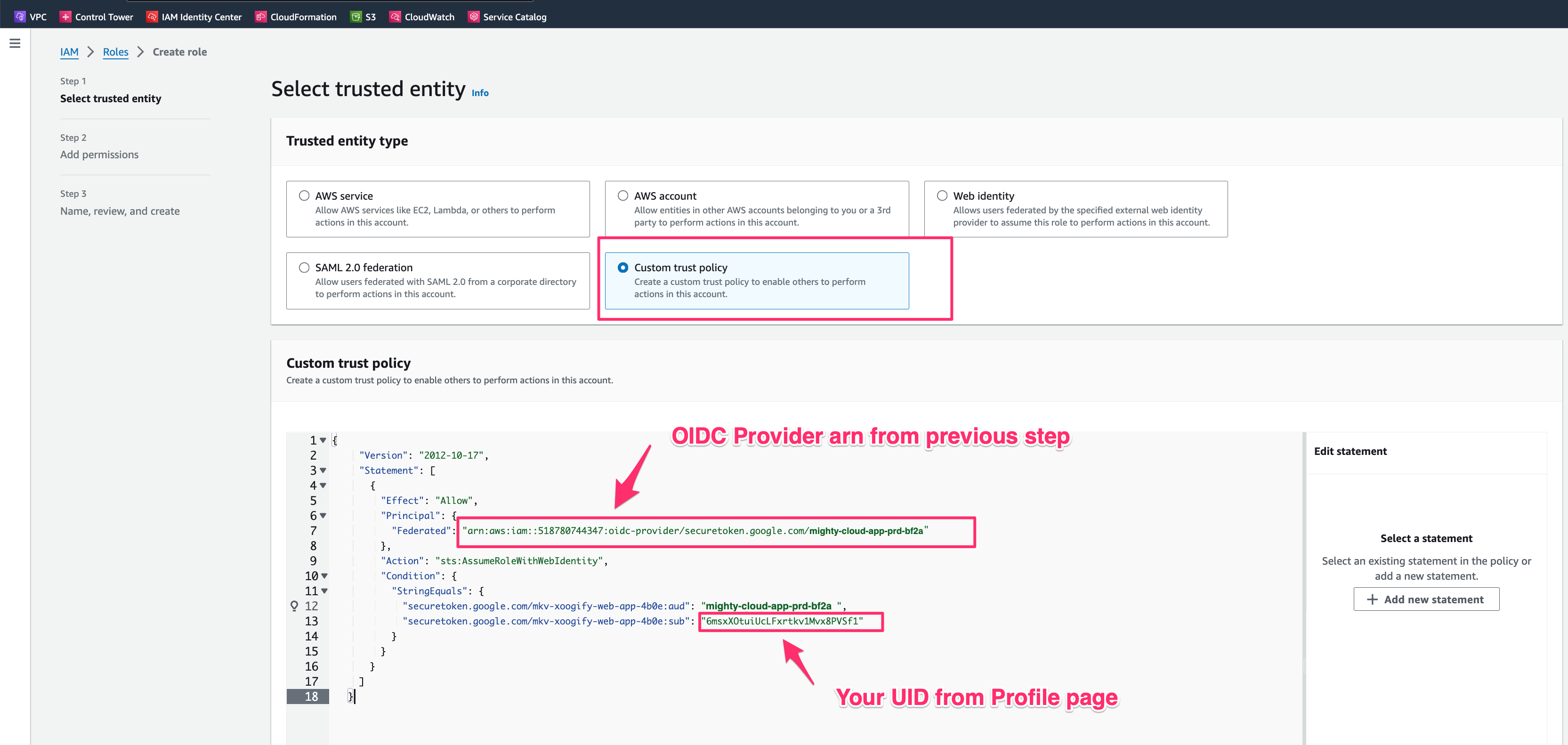Choose the Web identity trusted entity
Image resolution: width=1568 pixels, height=745 pixels.
942,195
